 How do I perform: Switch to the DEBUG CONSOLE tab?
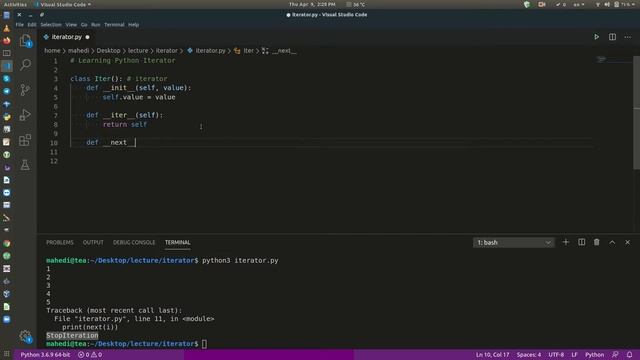[134, 242]
